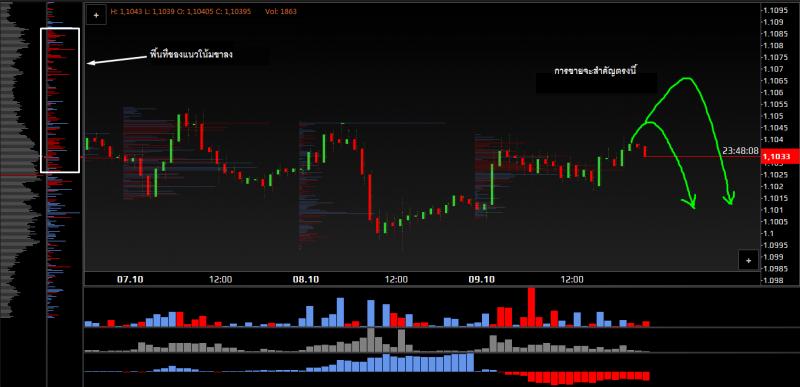Click the Vol: 1863 readout
This screenshot has width=800, height=387.
coord(281,11)
